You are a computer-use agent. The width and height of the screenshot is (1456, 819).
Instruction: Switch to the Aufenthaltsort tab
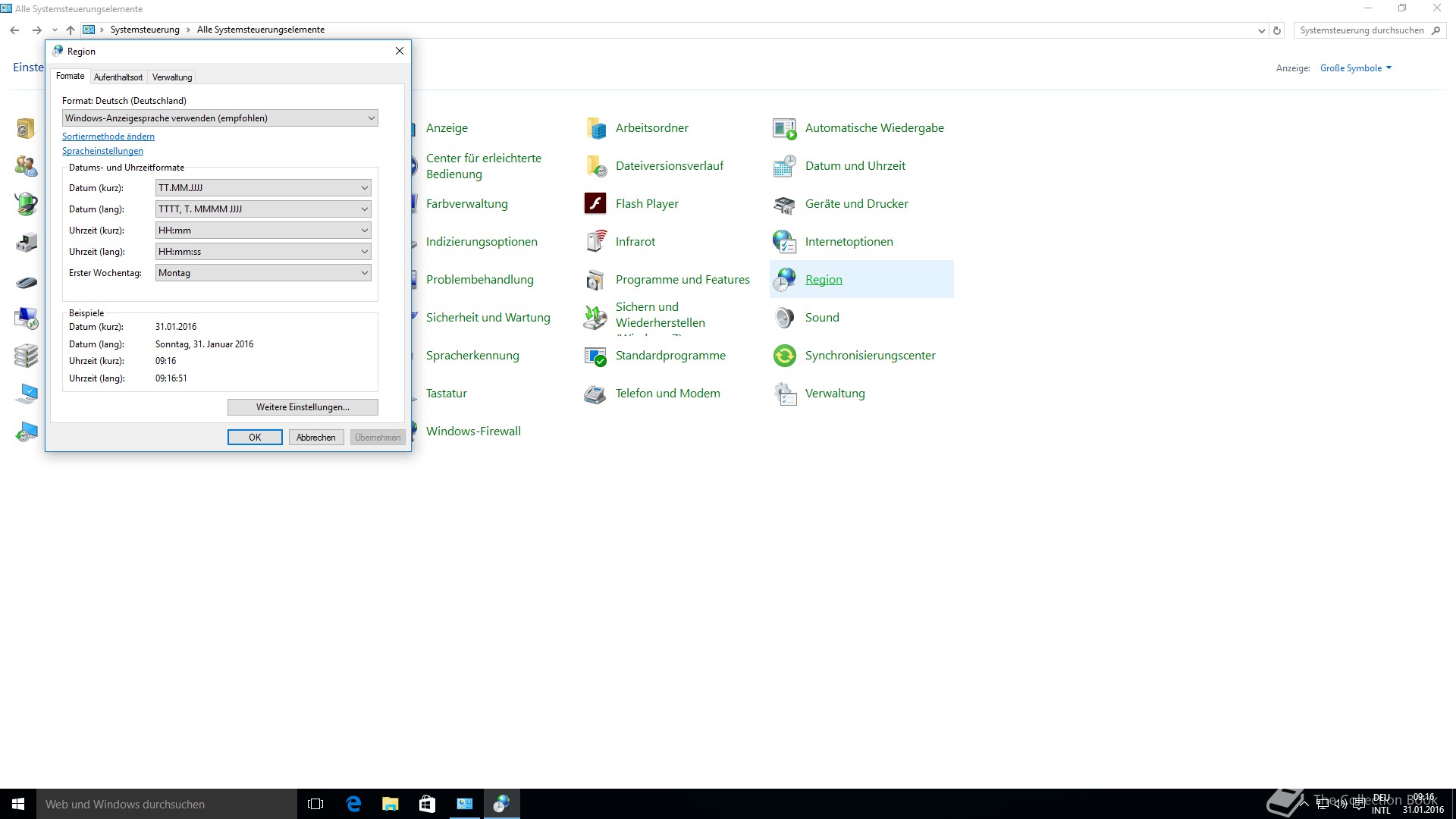coord(118,77)
